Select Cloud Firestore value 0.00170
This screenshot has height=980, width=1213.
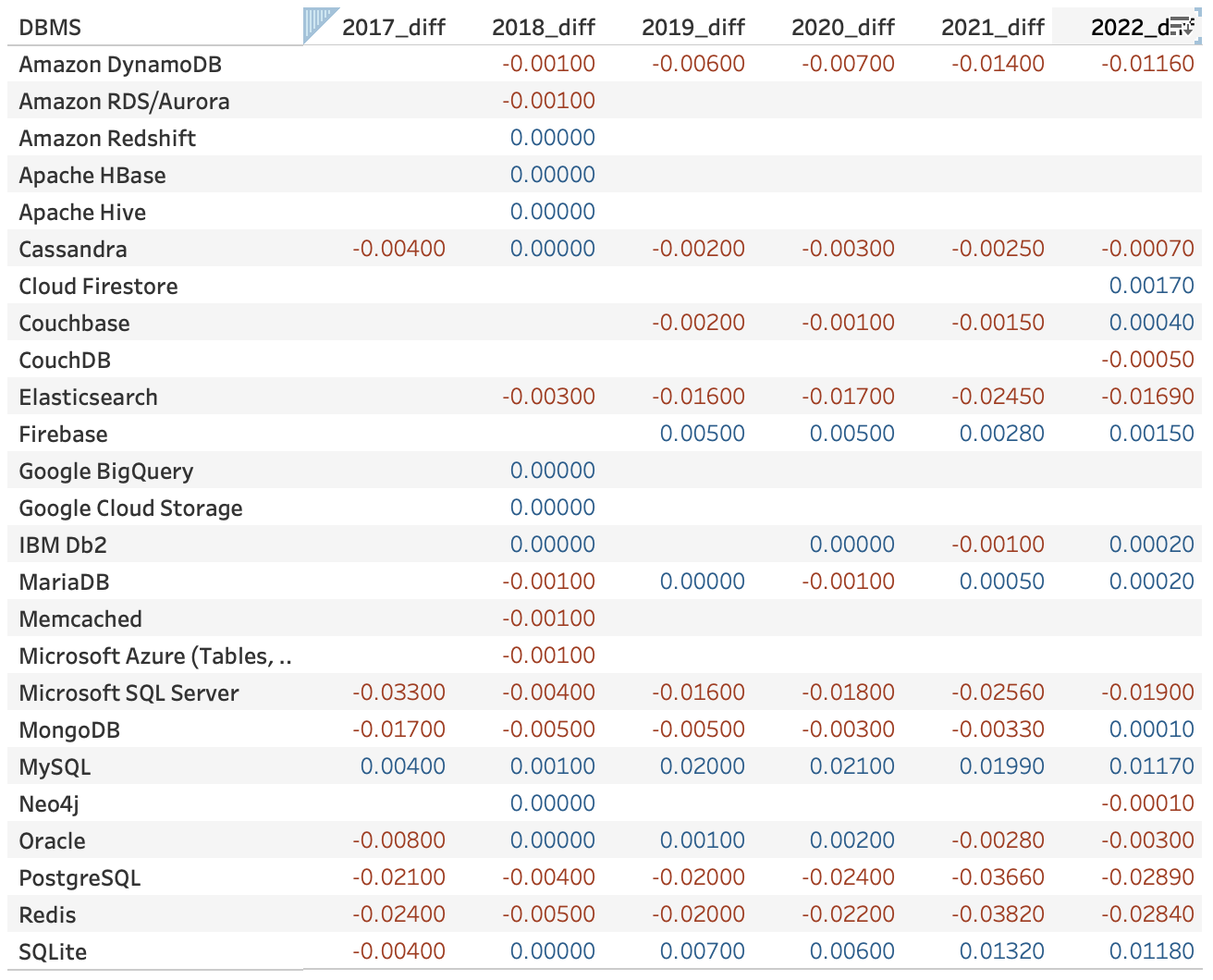click(1152, 286)
